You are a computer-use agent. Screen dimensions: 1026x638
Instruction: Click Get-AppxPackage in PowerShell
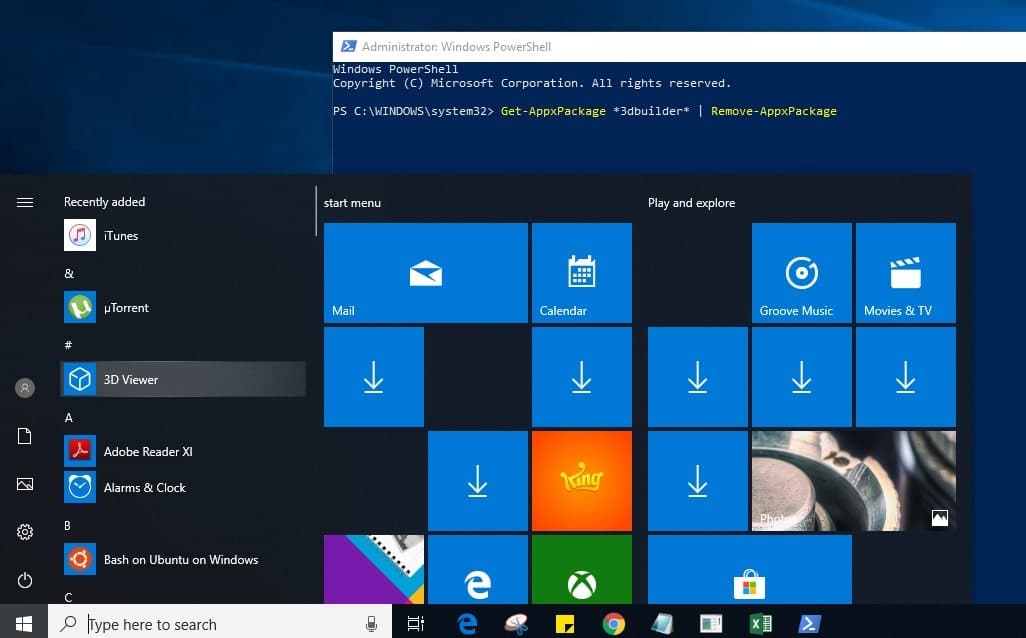click(554, 111)
